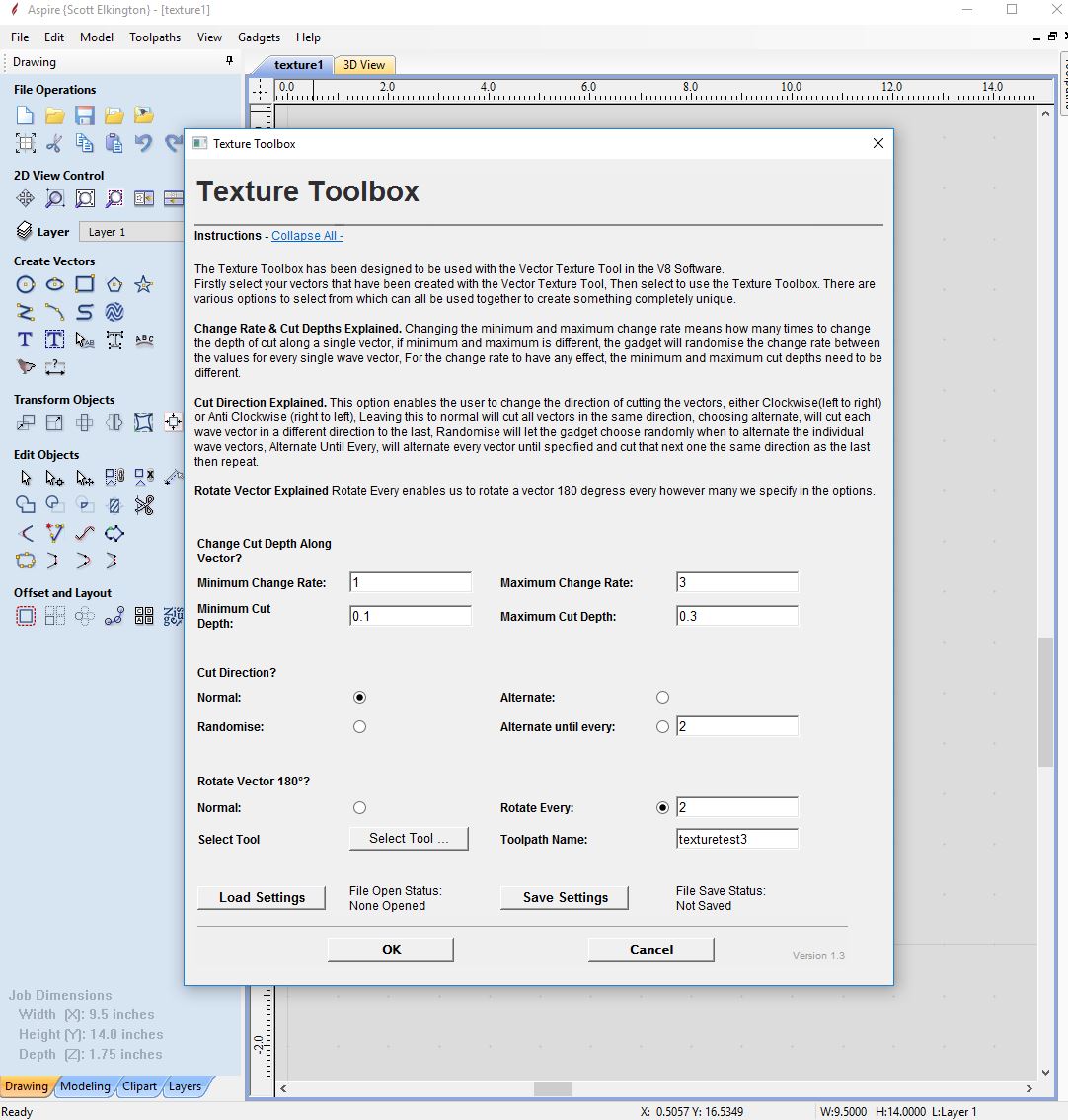This screenshot has height=1120, width=1068.
Task: Click the scissors Cut icon under File Operations
Action: [x=55, y=143]
